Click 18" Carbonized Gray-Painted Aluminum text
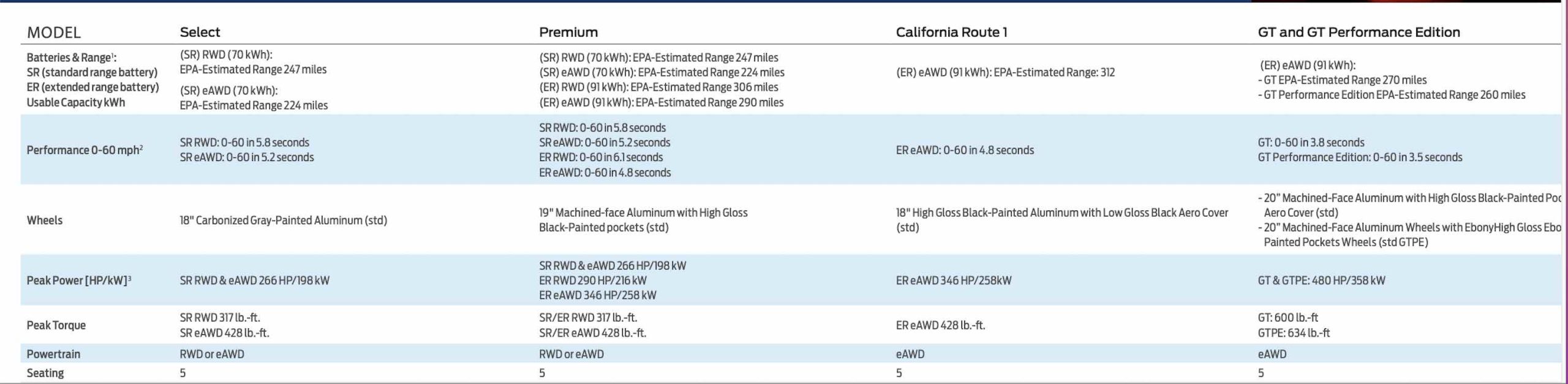This screenshot has height=384, width=1568. [283, 220]
